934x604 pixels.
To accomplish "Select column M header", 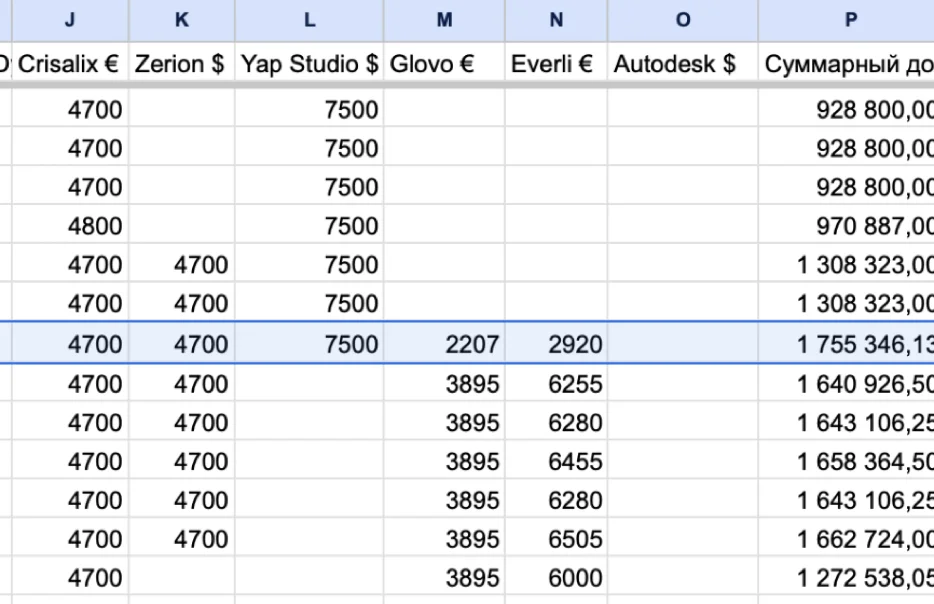I will (444, 20).
